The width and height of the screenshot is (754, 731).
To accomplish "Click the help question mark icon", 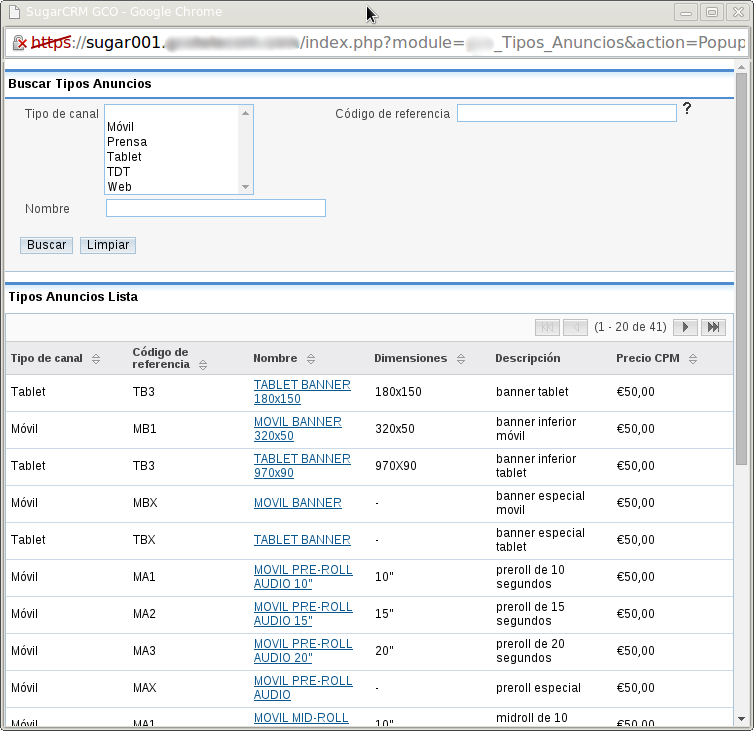I will (687, 109).
